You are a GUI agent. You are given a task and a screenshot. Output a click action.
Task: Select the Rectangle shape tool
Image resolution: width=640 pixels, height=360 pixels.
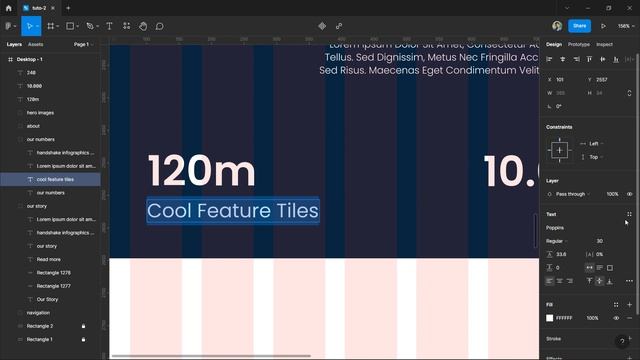coord(70,26)
